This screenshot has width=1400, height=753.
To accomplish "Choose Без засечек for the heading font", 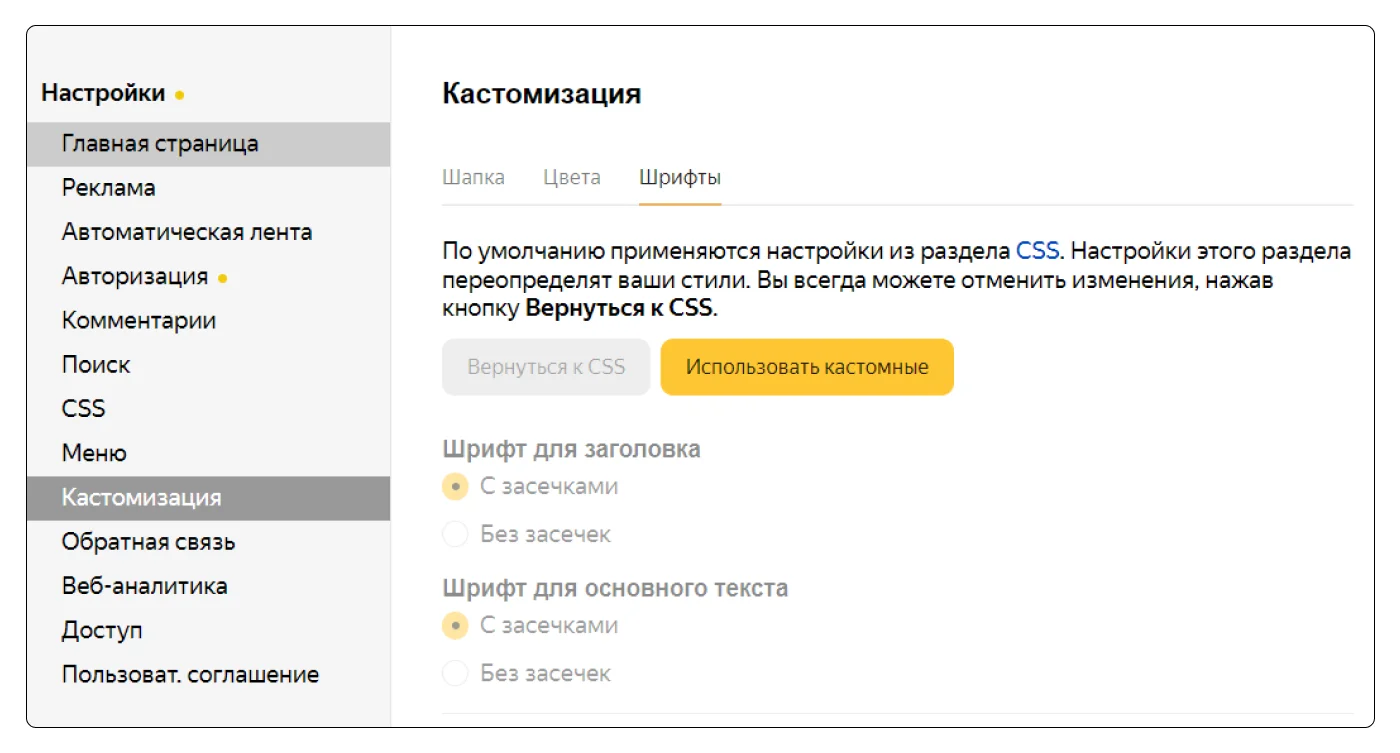I will pos(455,535).
